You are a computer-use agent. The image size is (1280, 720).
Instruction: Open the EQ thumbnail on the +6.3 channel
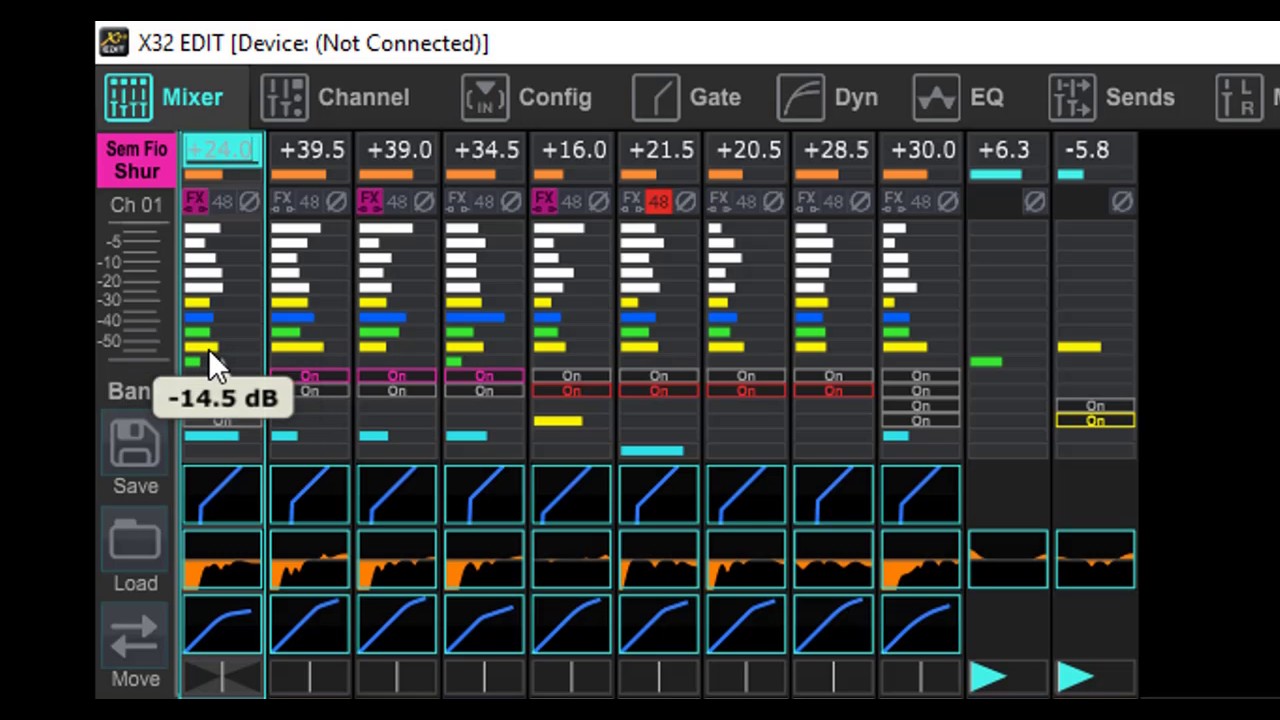pyautogui.click(x=1008, y=560)
